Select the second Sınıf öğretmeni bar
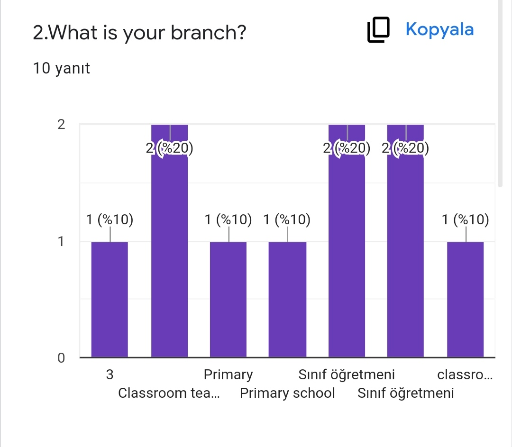 point(405,241)
